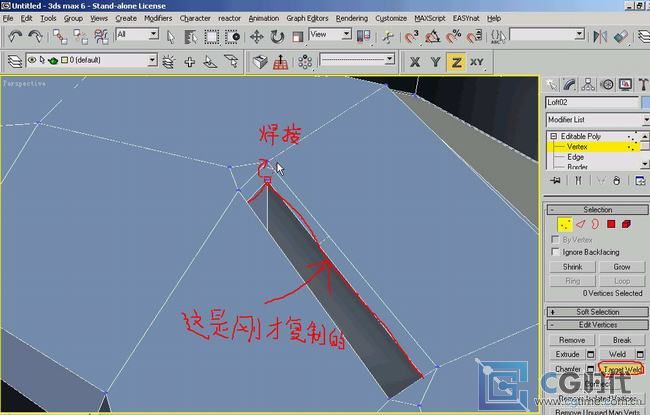650x415 pixels.
Task: Restrict transform to the XY plane
Action: [x=477, y=62]
